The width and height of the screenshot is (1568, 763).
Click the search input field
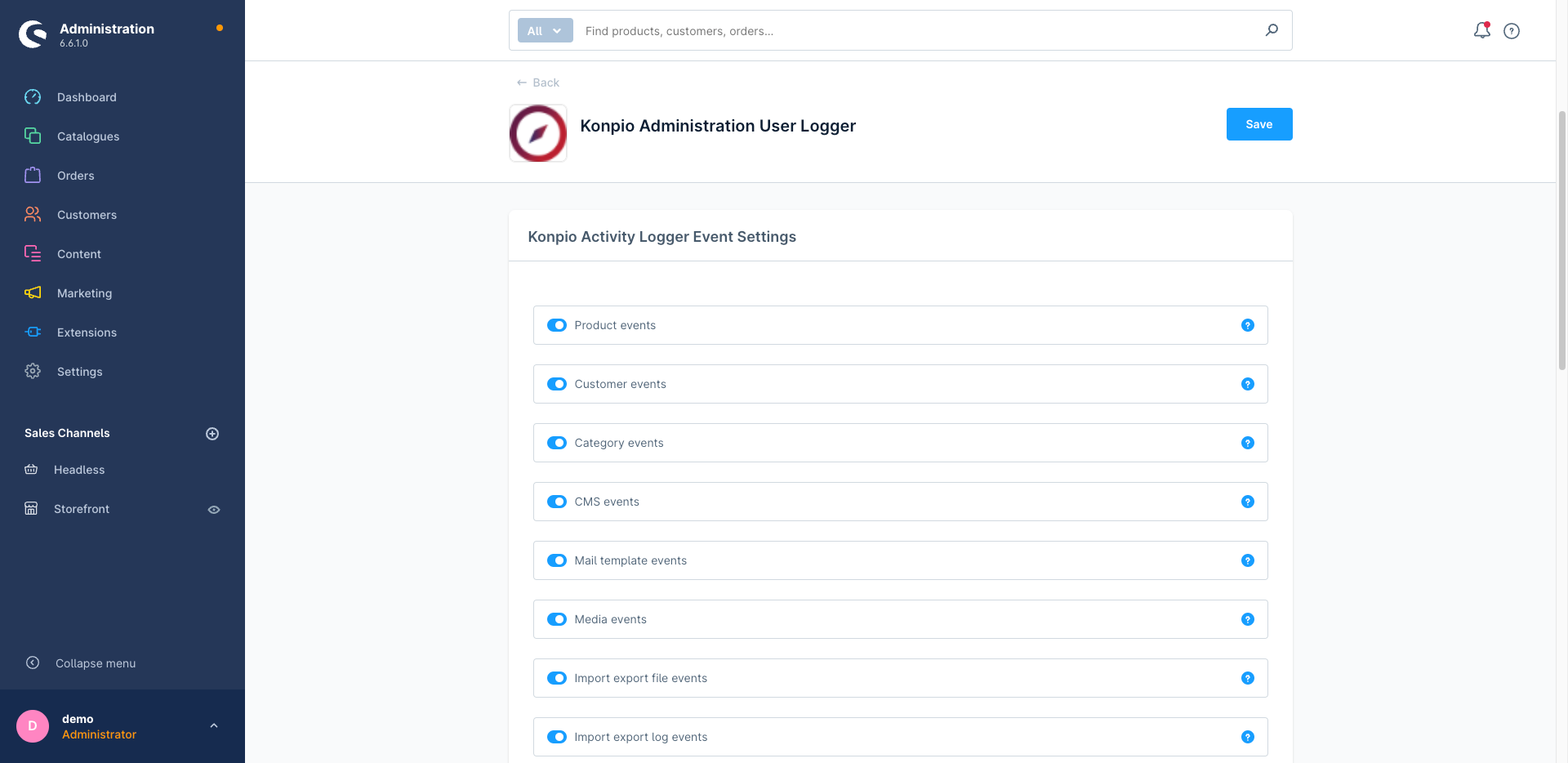(x=919, y=31)
